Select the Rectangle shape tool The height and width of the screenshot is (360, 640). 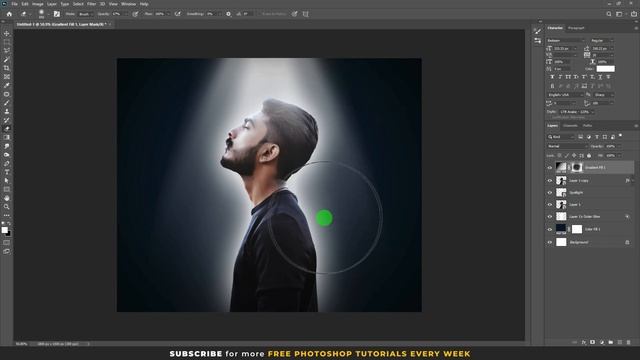coord(7,189)
